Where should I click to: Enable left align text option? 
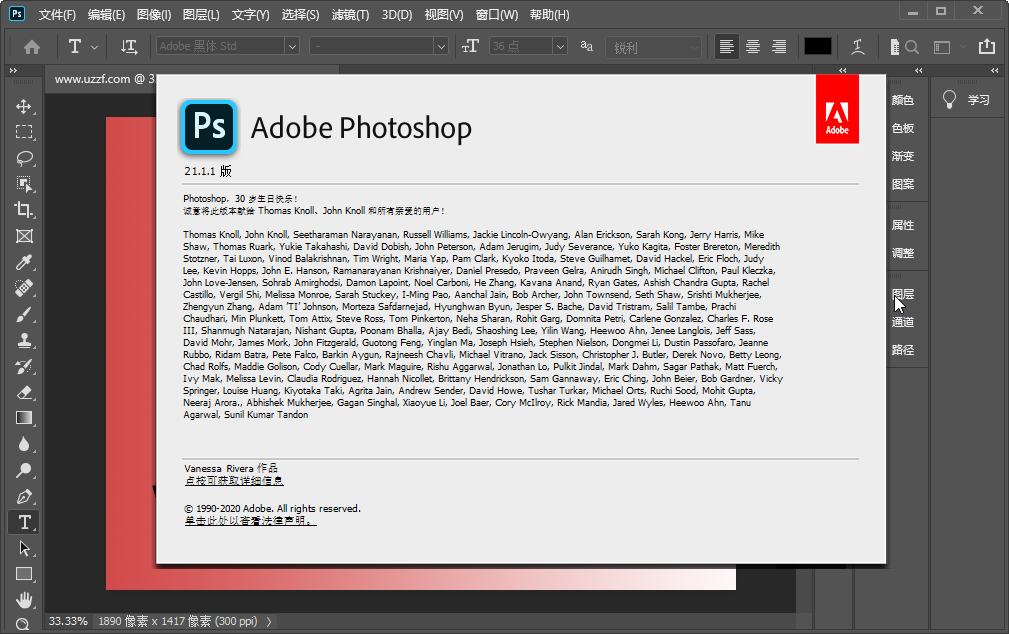click(x=725, y=44)
